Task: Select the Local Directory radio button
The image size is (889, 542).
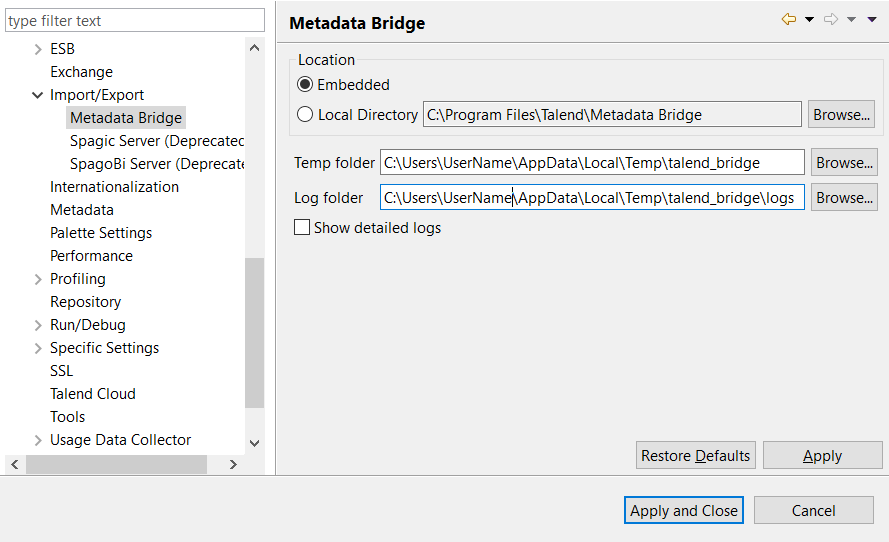Action: pos(305,115)
